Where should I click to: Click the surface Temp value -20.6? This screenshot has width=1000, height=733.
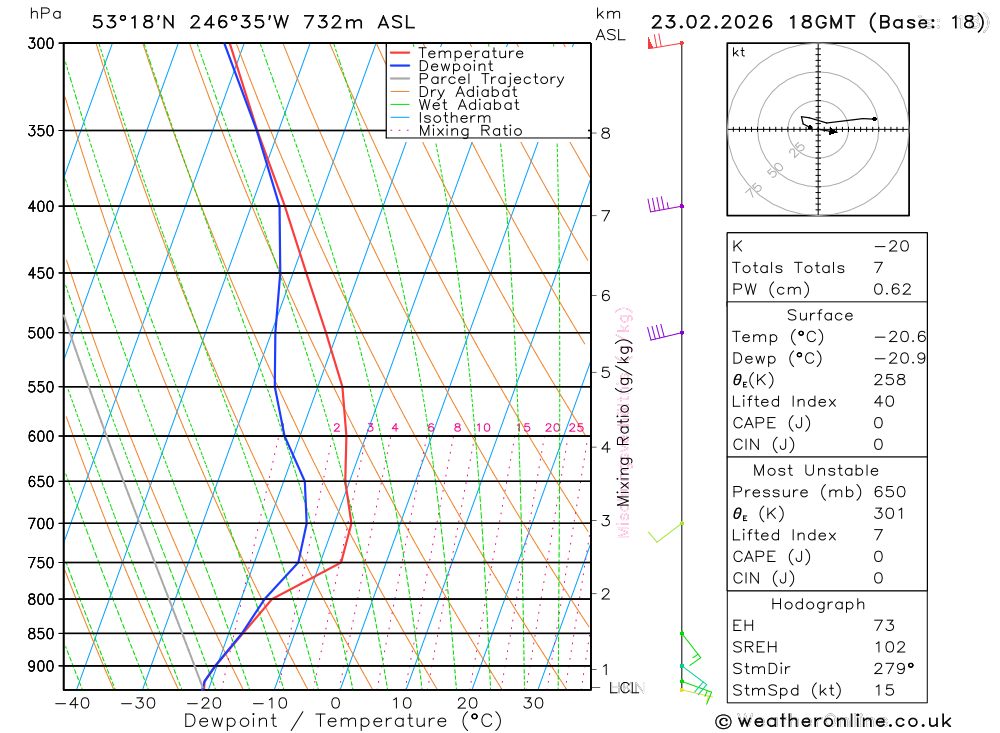(900, 337)
